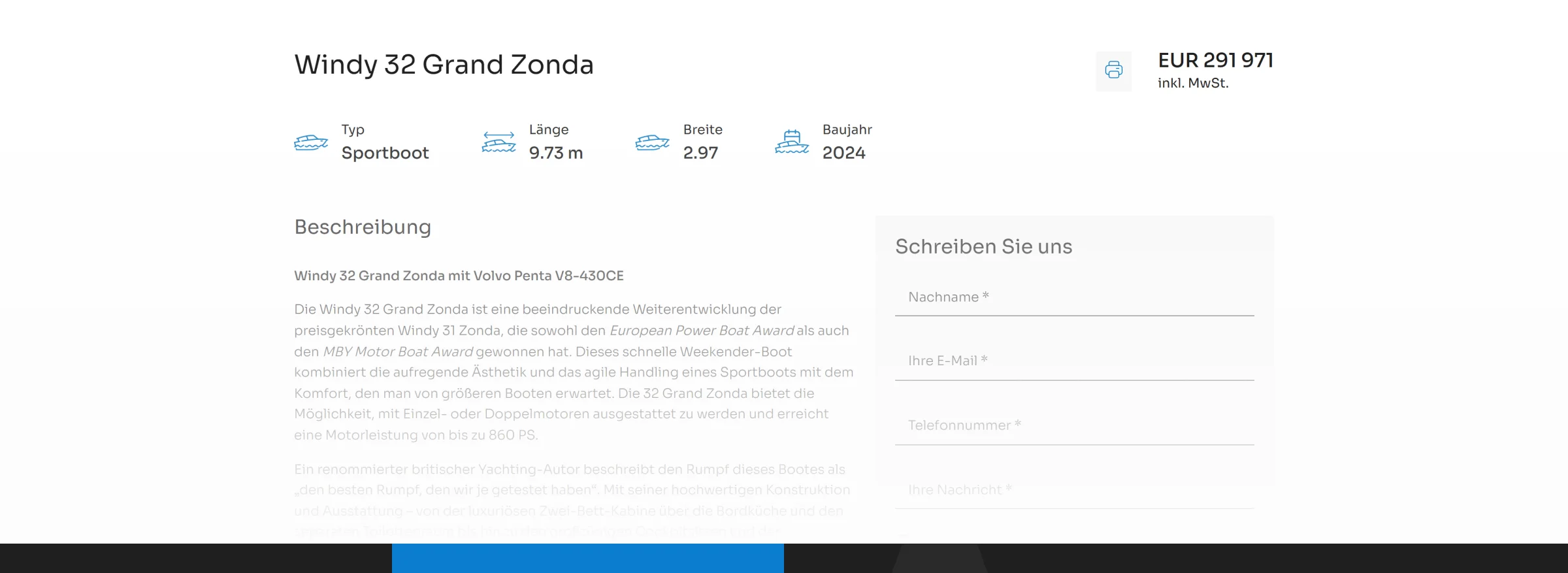Click the boat icon next to Typ
The image size is (1568, 573).
(x=311, y=142)
